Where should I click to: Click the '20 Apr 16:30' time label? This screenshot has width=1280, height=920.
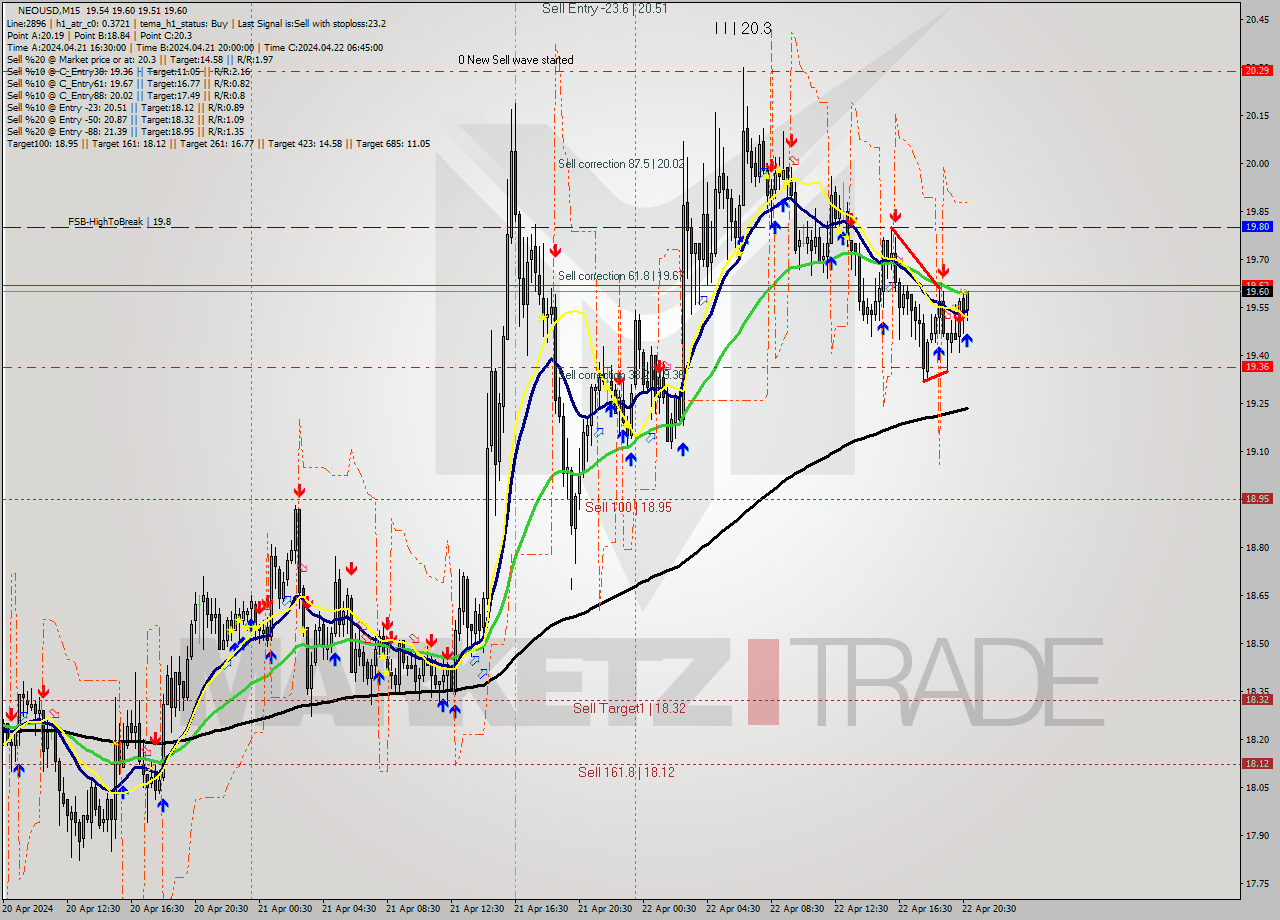click(156, 909)
